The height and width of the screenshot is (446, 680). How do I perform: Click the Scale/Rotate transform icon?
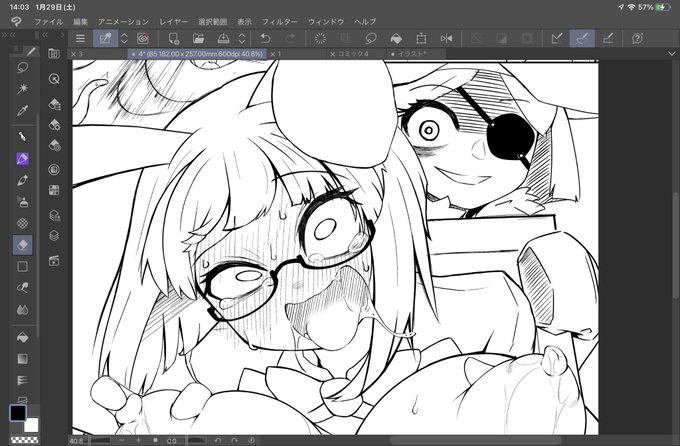click(421, 39)
